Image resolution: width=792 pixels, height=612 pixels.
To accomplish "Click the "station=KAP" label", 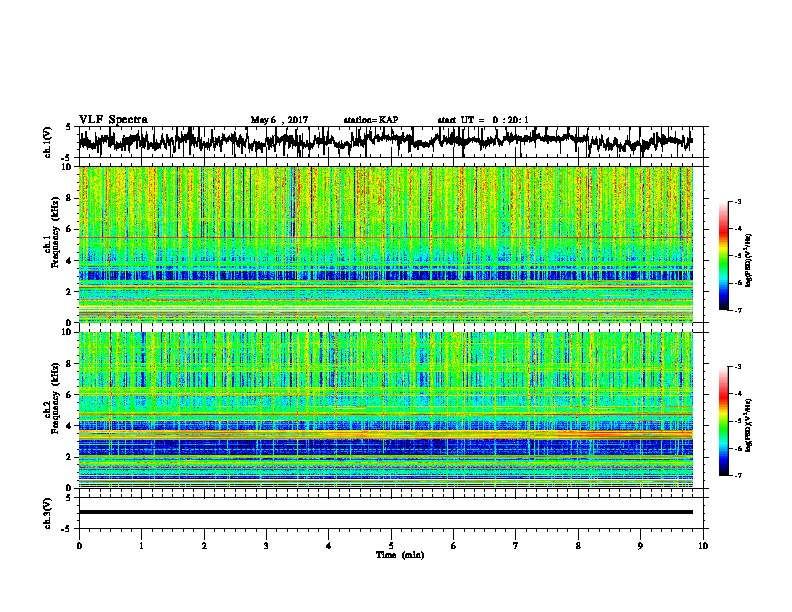I will point(371,120).
